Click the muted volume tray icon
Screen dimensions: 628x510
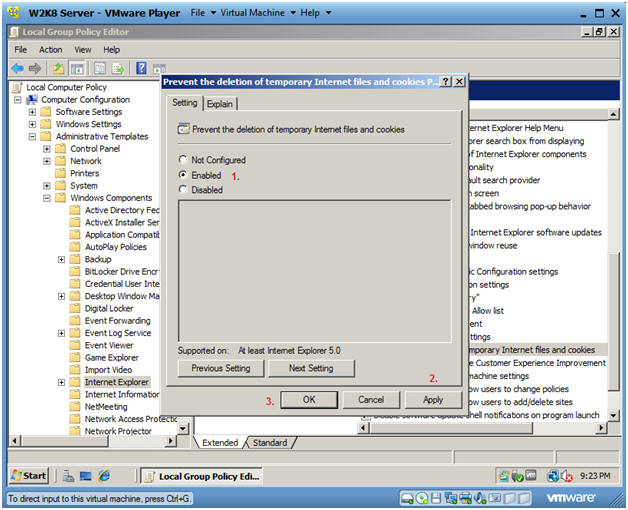pos(567,476)
